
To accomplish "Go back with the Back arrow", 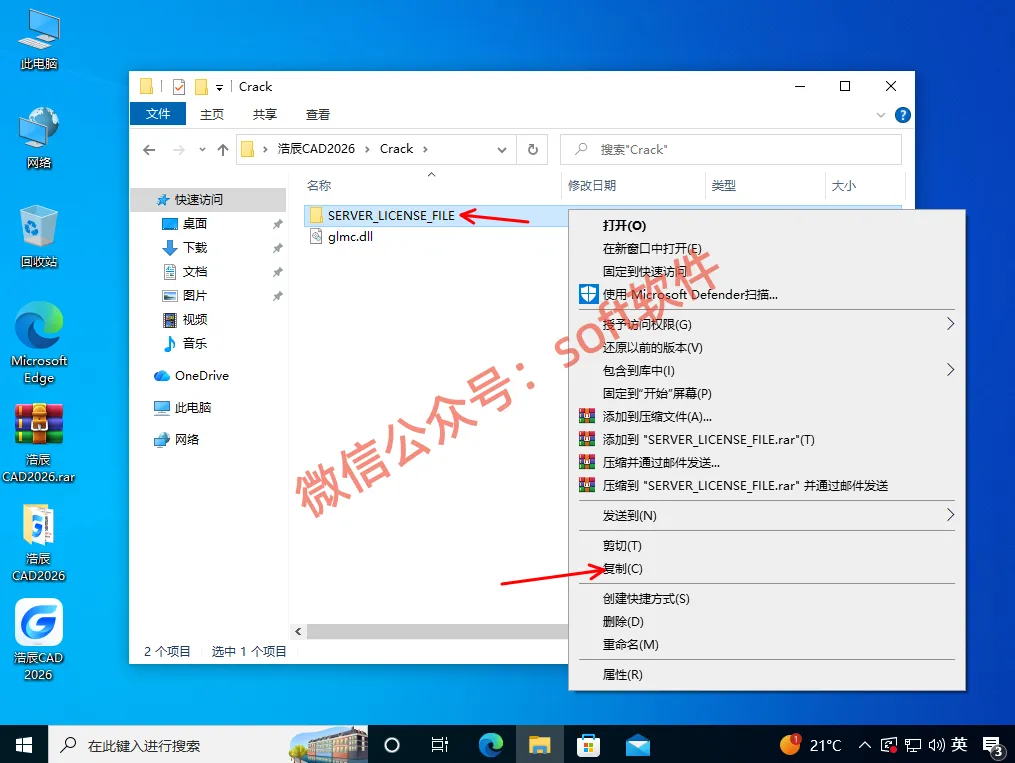I will pyautogui.click(x=150, y=150).
